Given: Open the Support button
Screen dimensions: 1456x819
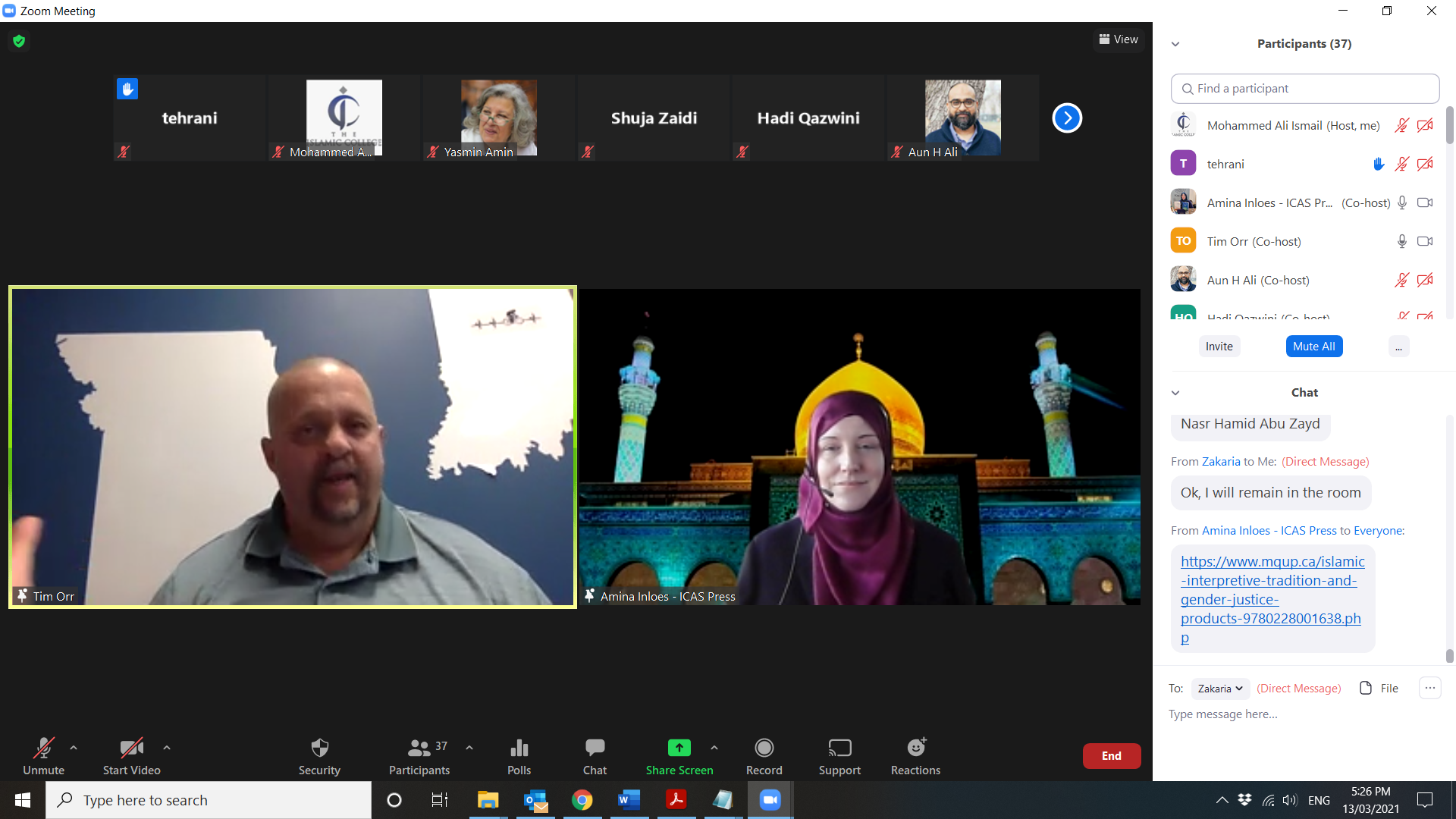Looking at the screenshot, I should (839, 756).
